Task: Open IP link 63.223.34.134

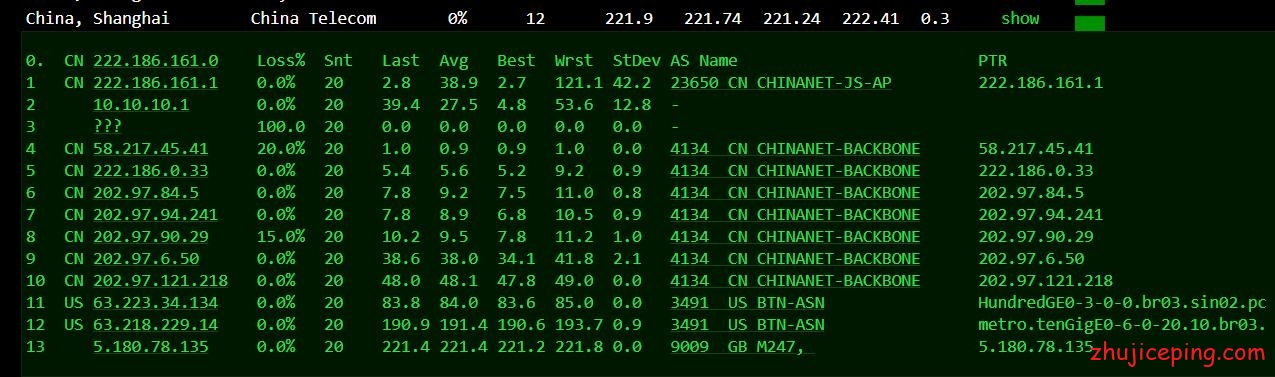Action: click(155, 303)
